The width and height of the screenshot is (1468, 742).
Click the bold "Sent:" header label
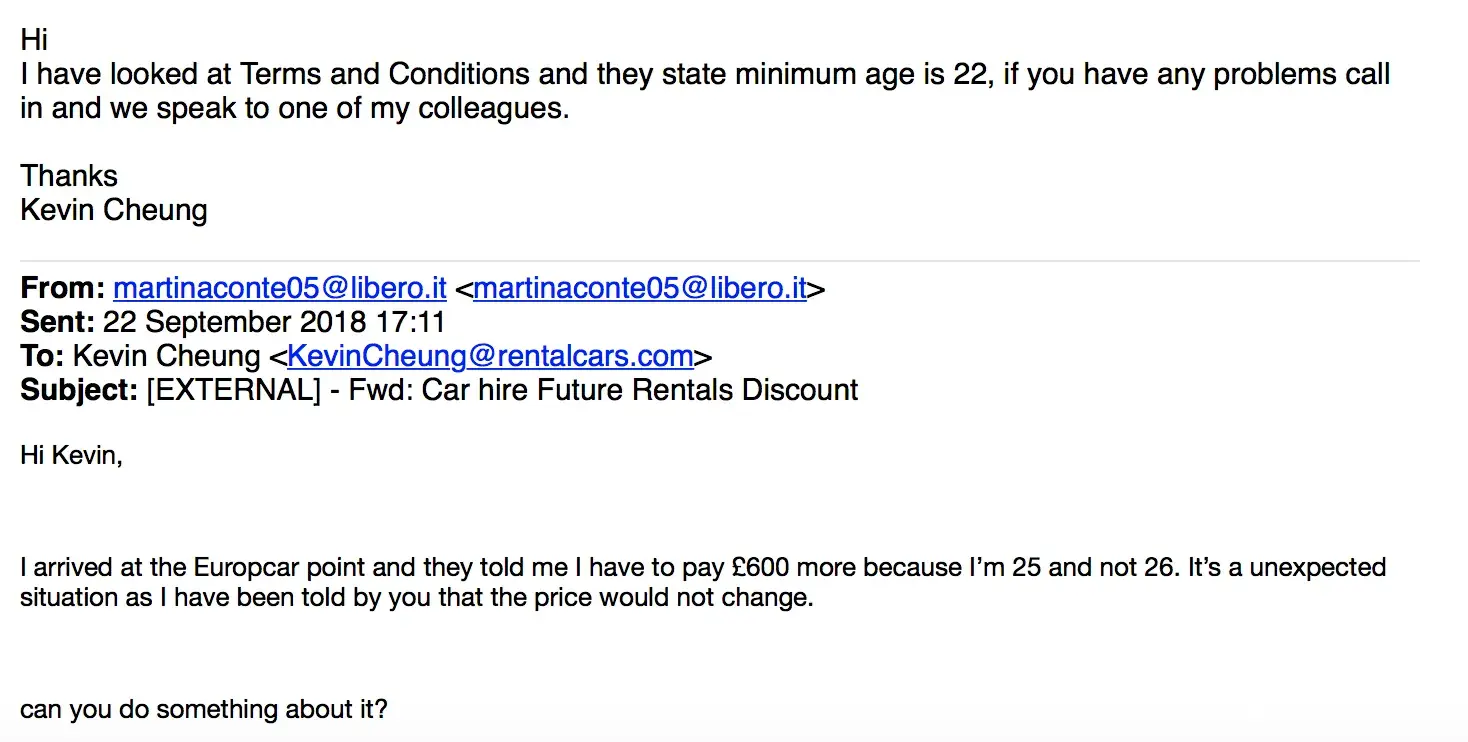click(57, 323)
